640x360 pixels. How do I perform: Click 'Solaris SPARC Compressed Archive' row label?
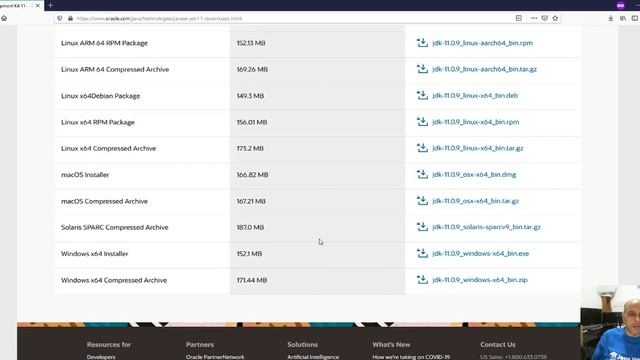pos(115,227)
